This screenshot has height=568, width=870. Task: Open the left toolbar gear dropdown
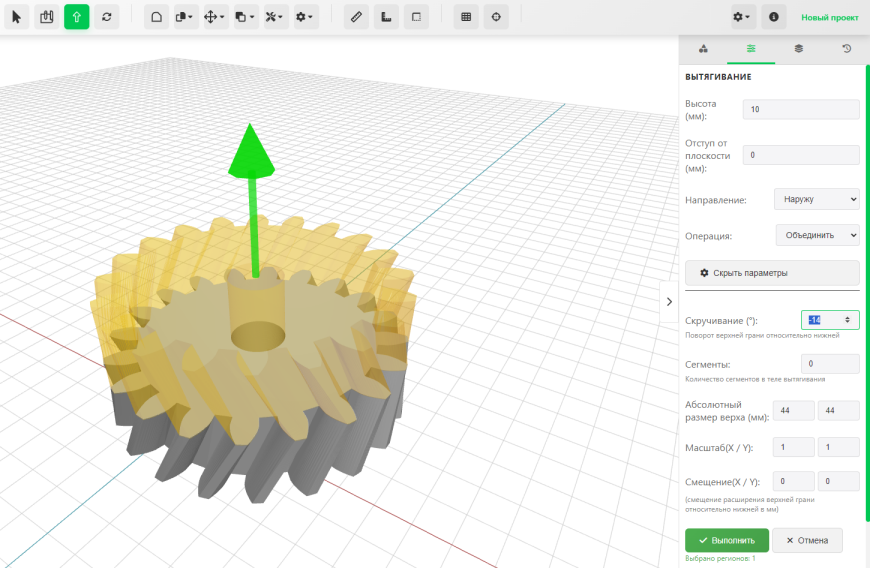[304, 17]
